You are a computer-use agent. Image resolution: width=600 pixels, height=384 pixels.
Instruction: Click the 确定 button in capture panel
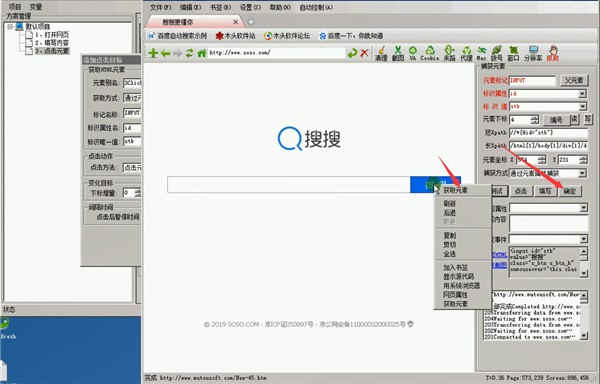570,191
